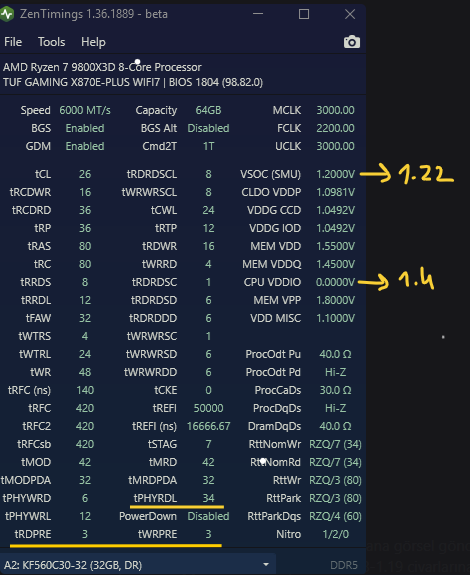Click the MEM VDDQ 1.4500V value
Viewport: 470px width, 575px height.
(335, 264)
